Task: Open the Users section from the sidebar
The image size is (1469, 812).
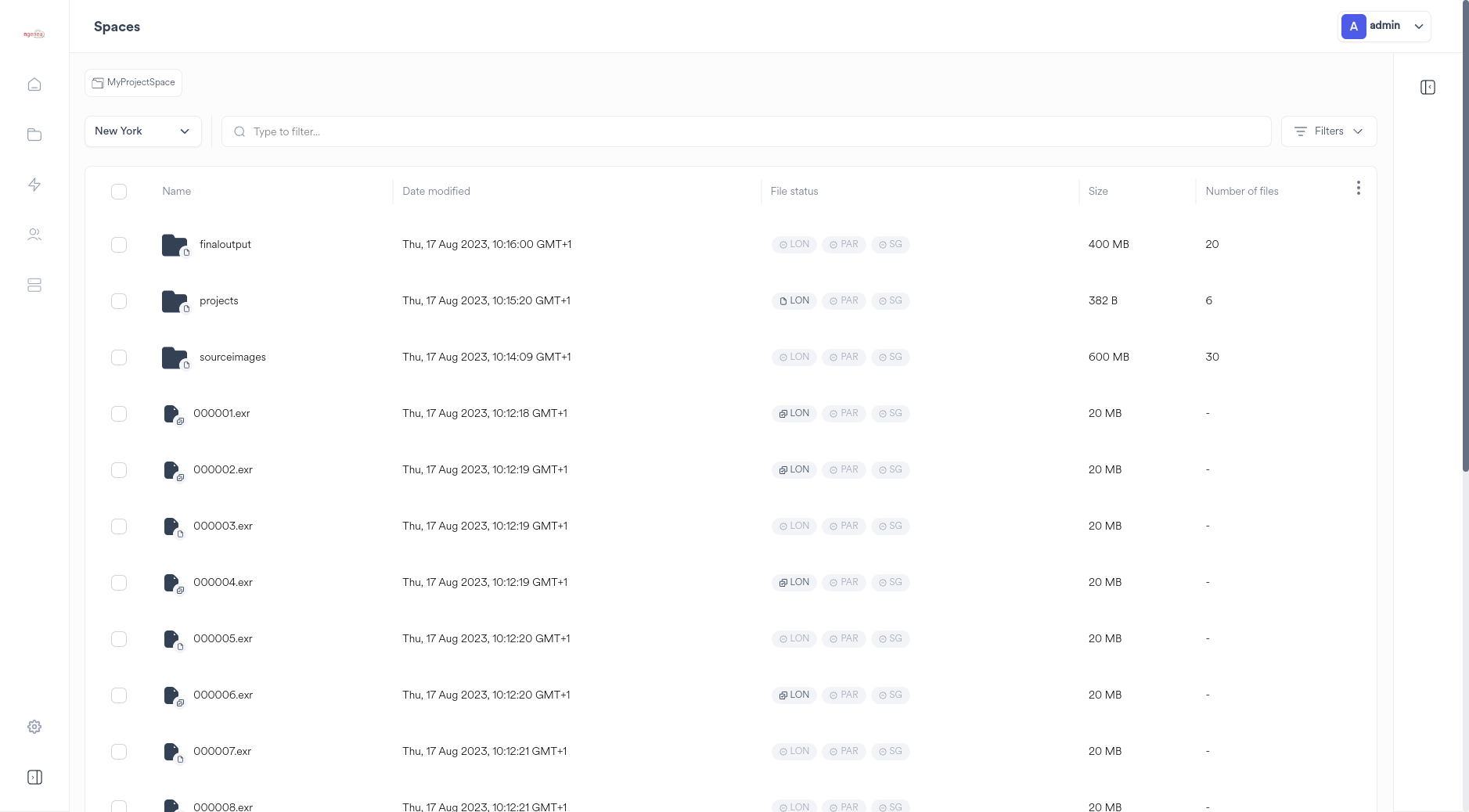Action: (34, 234)
